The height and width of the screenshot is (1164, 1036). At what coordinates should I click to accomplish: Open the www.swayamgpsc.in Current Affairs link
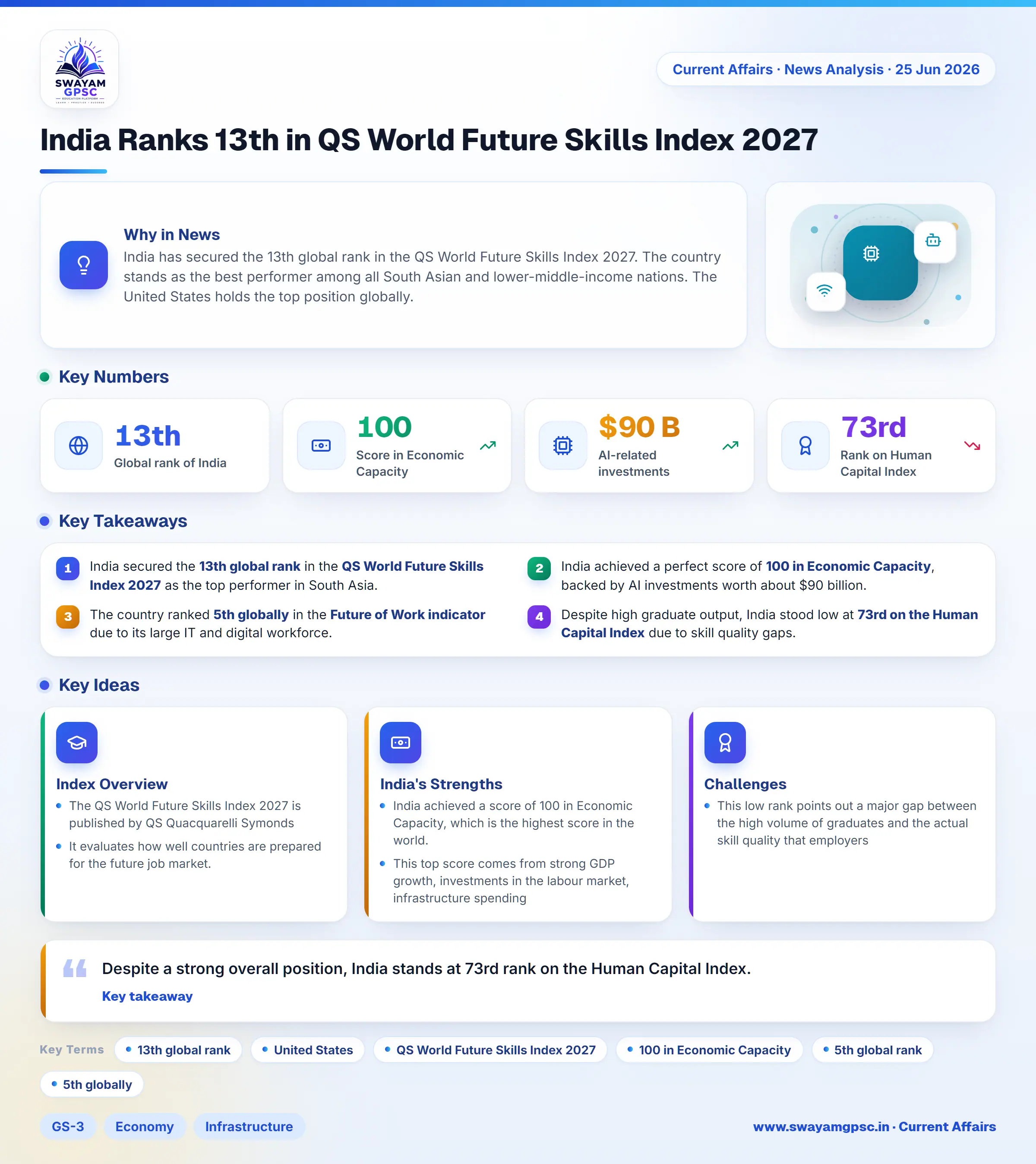point(874,1126)
